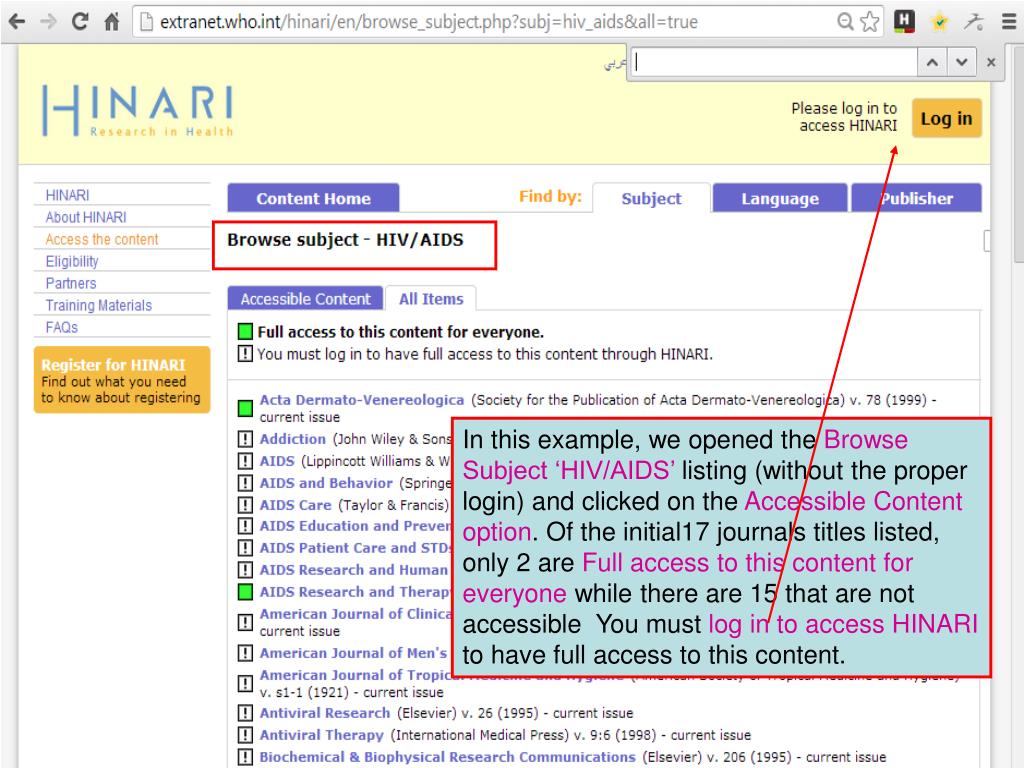Viewport: 1024px width, 768px height.
Task: Jump to next find result arrow
Action: (961, 63)
